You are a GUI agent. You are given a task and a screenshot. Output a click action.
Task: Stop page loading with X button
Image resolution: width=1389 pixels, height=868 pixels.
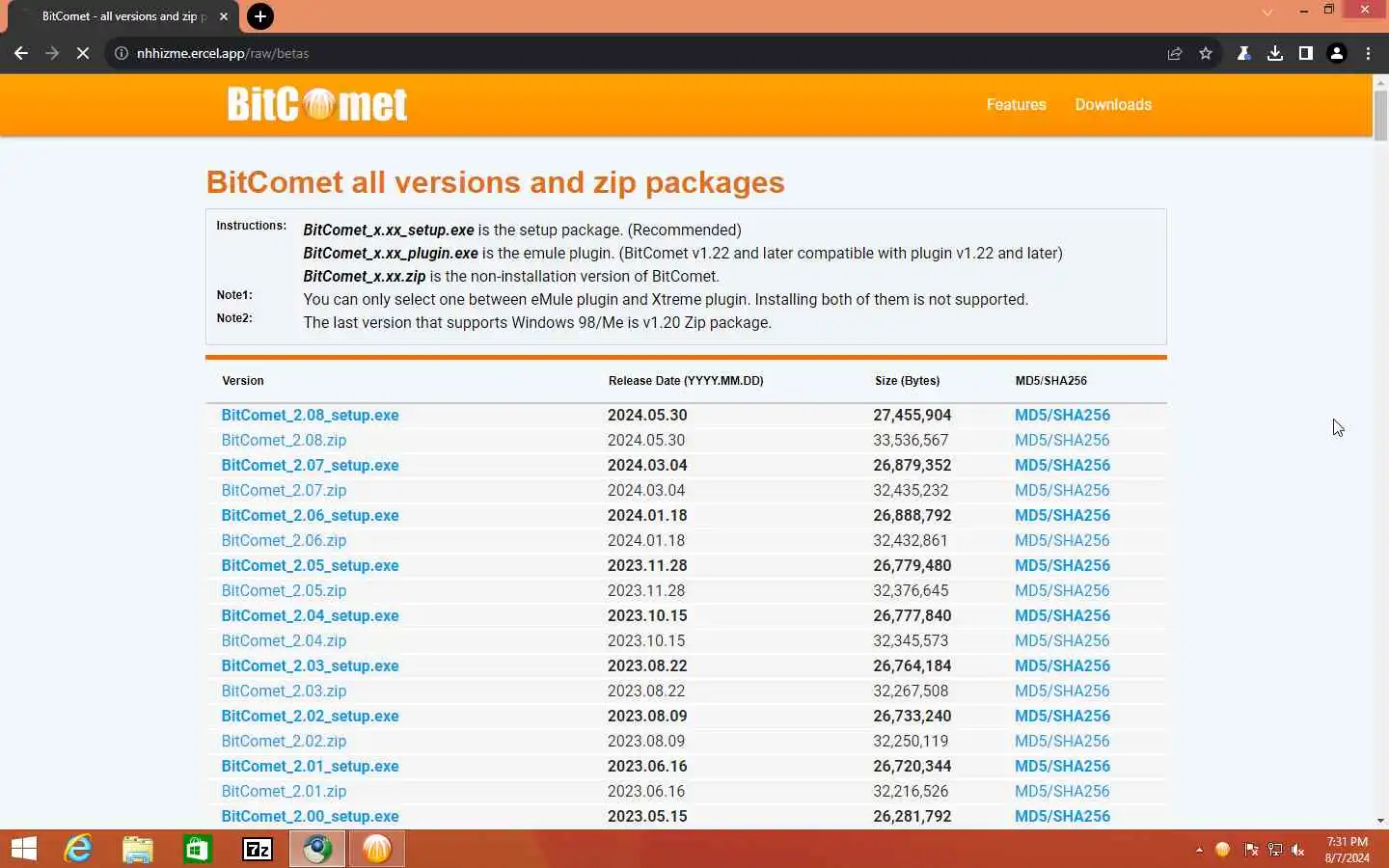pyautogui.click(x=83, y=53)
